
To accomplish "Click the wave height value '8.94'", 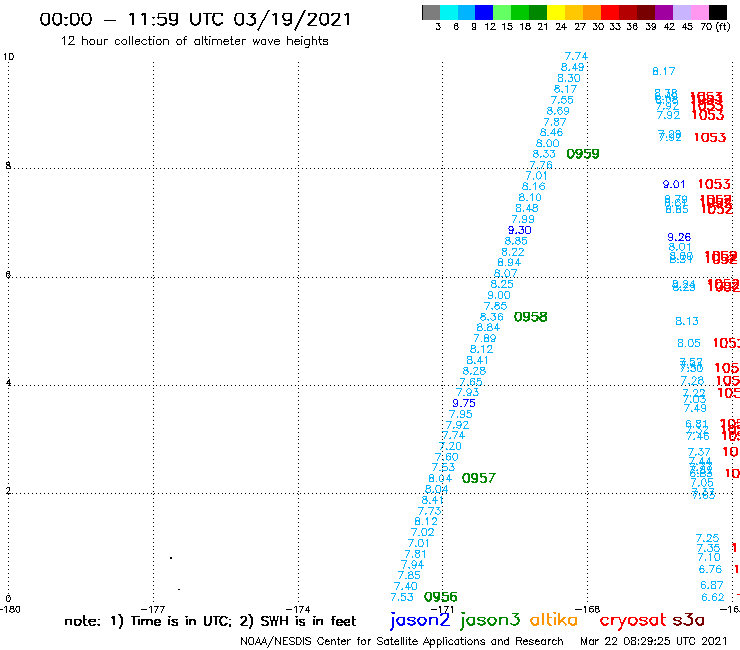I will [x=509, y=262].
